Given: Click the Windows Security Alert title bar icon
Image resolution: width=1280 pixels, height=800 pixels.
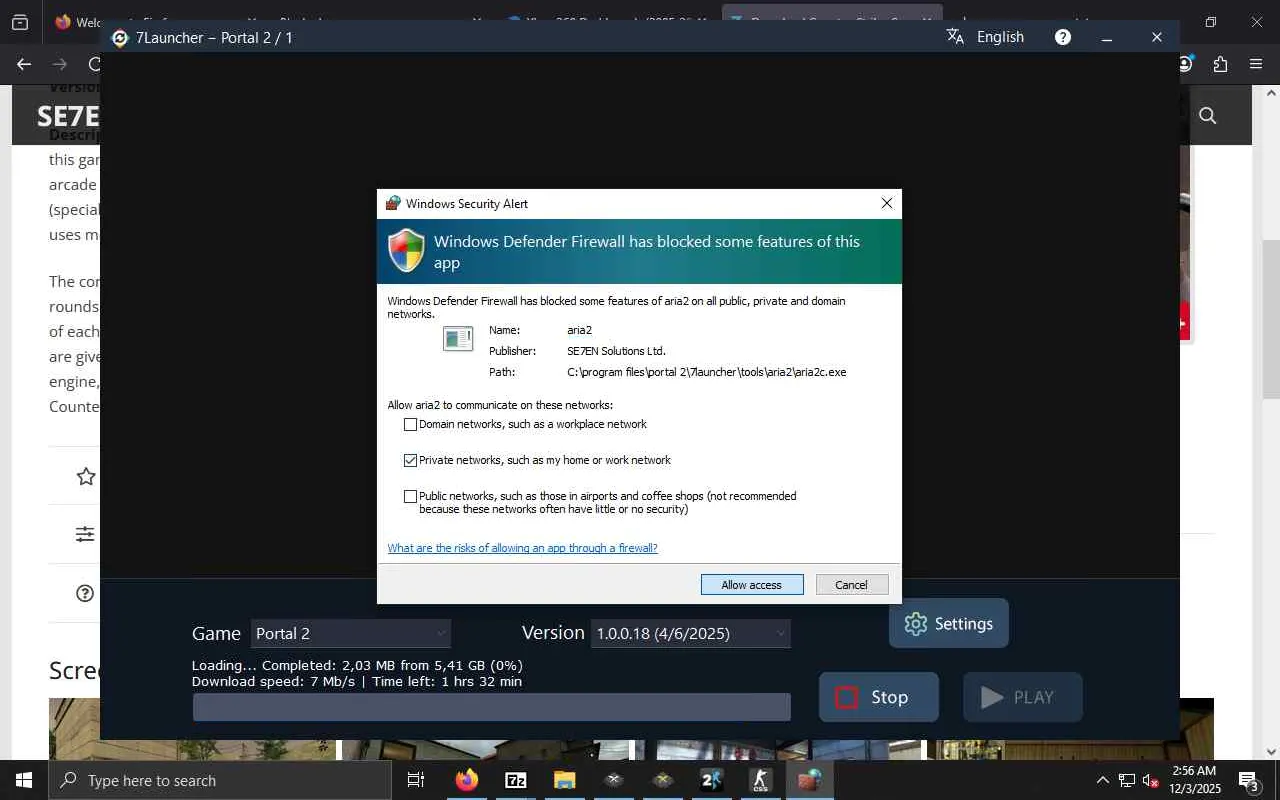Looking at the screenshot, I should [393, 203].
